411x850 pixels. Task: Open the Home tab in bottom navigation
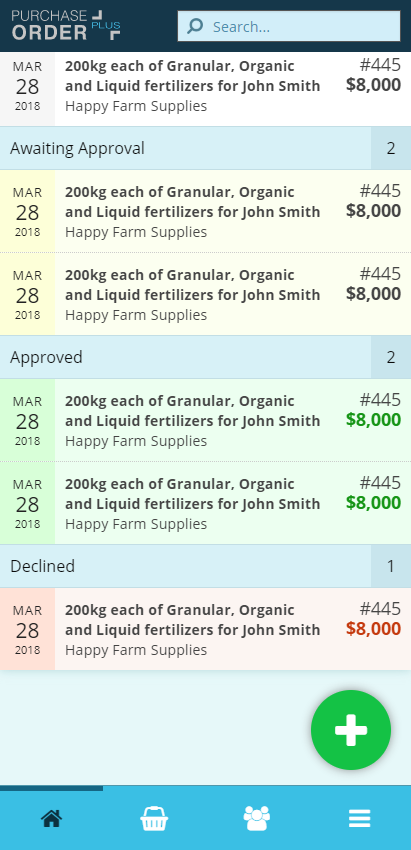click(52, 818)
